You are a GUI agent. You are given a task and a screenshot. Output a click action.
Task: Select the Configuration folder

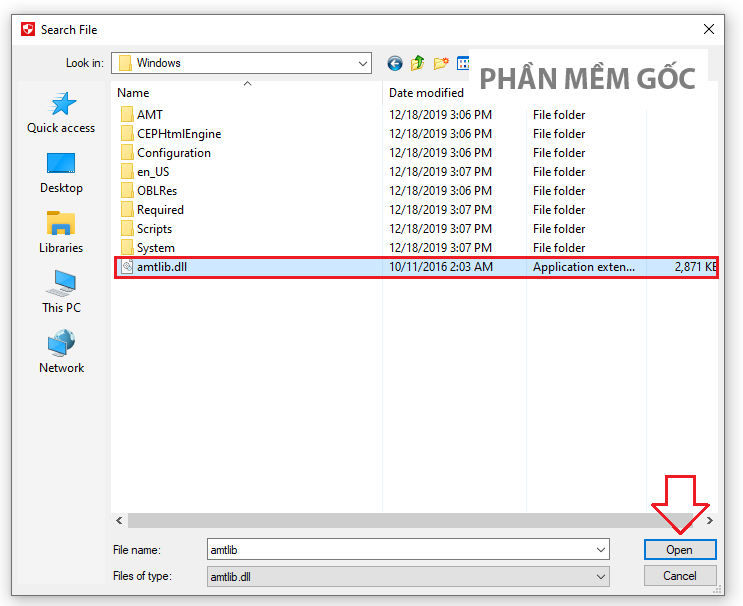pyautogui.click(x=173, y=153)
